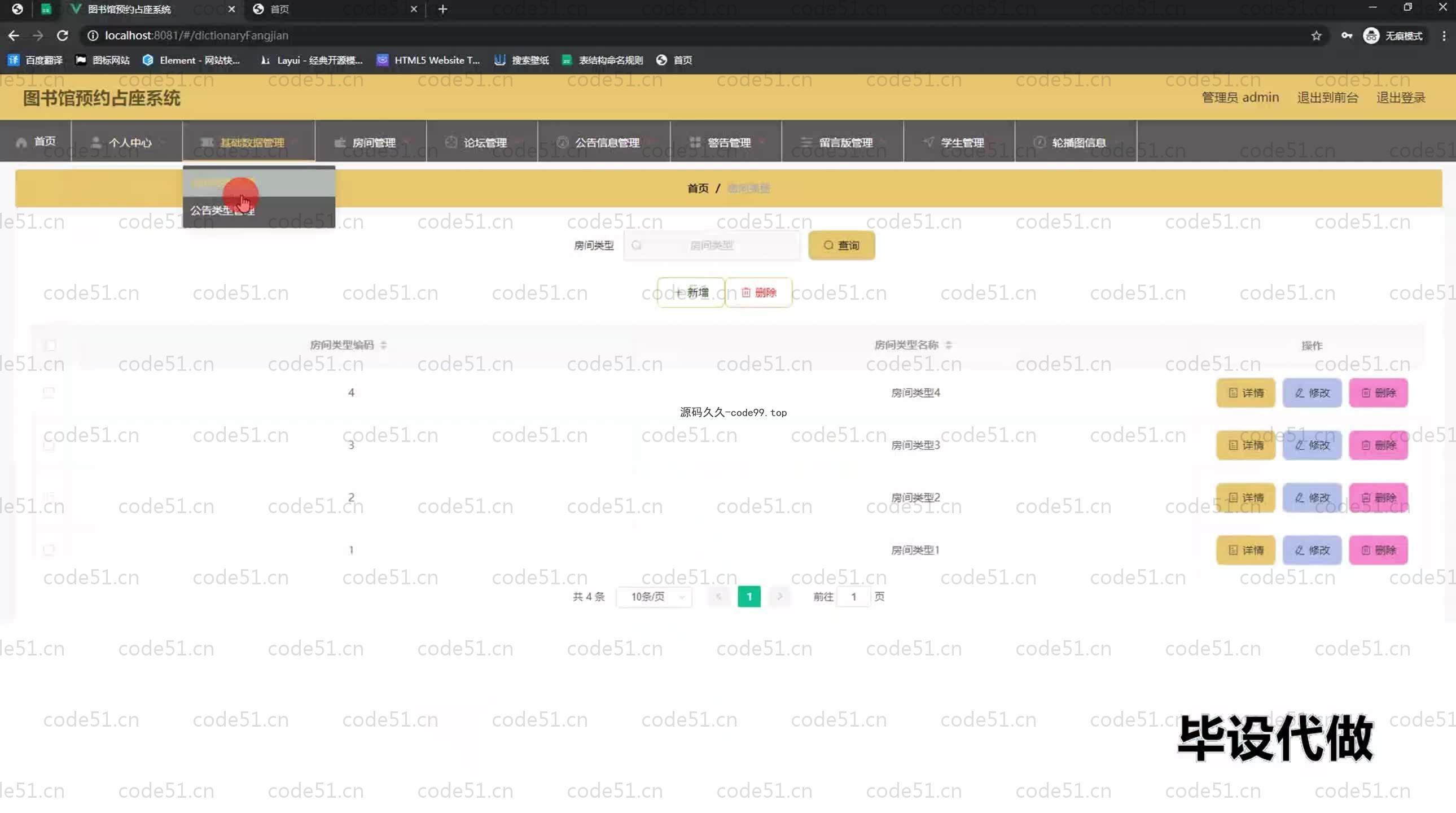Click the red 删除 batch delete button
Screen dimensions: 1456x813
click(x=758, y=292)
